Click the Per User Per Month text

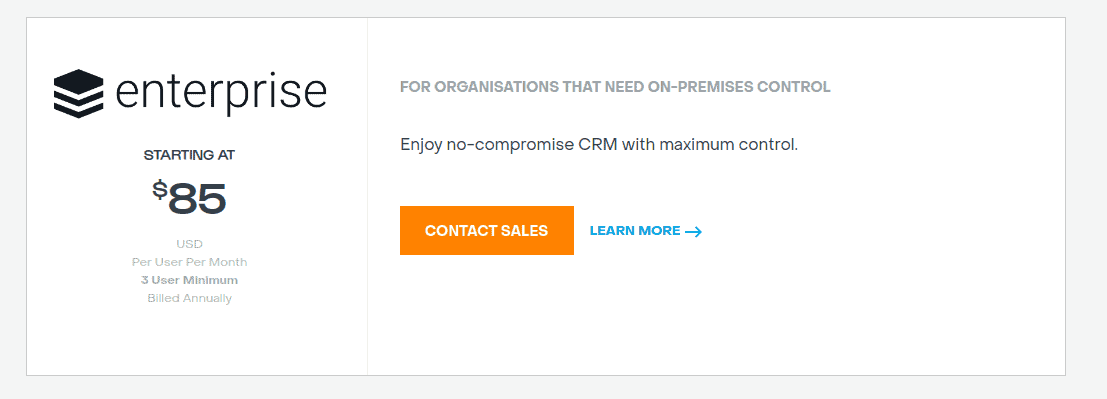(x=189, y=262)
